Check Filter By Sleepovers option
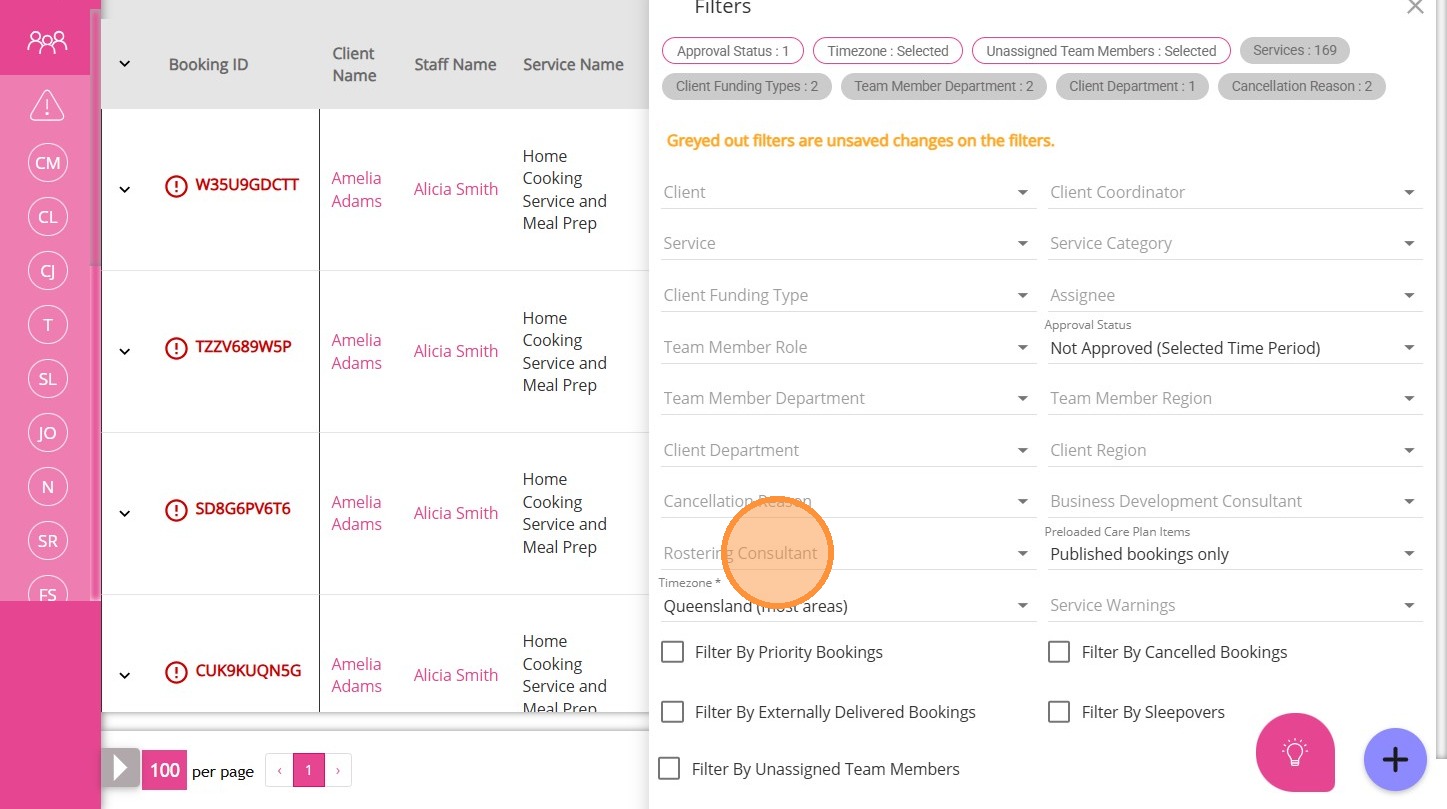This screenshot has height=809, width=1447. point(1059,712)
